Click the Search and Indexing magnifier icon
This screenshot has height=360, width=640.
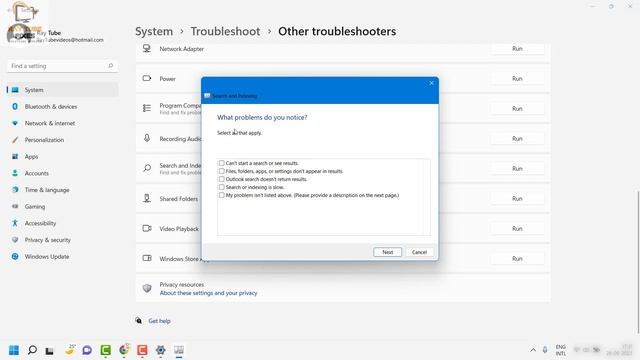pos(147,168)
